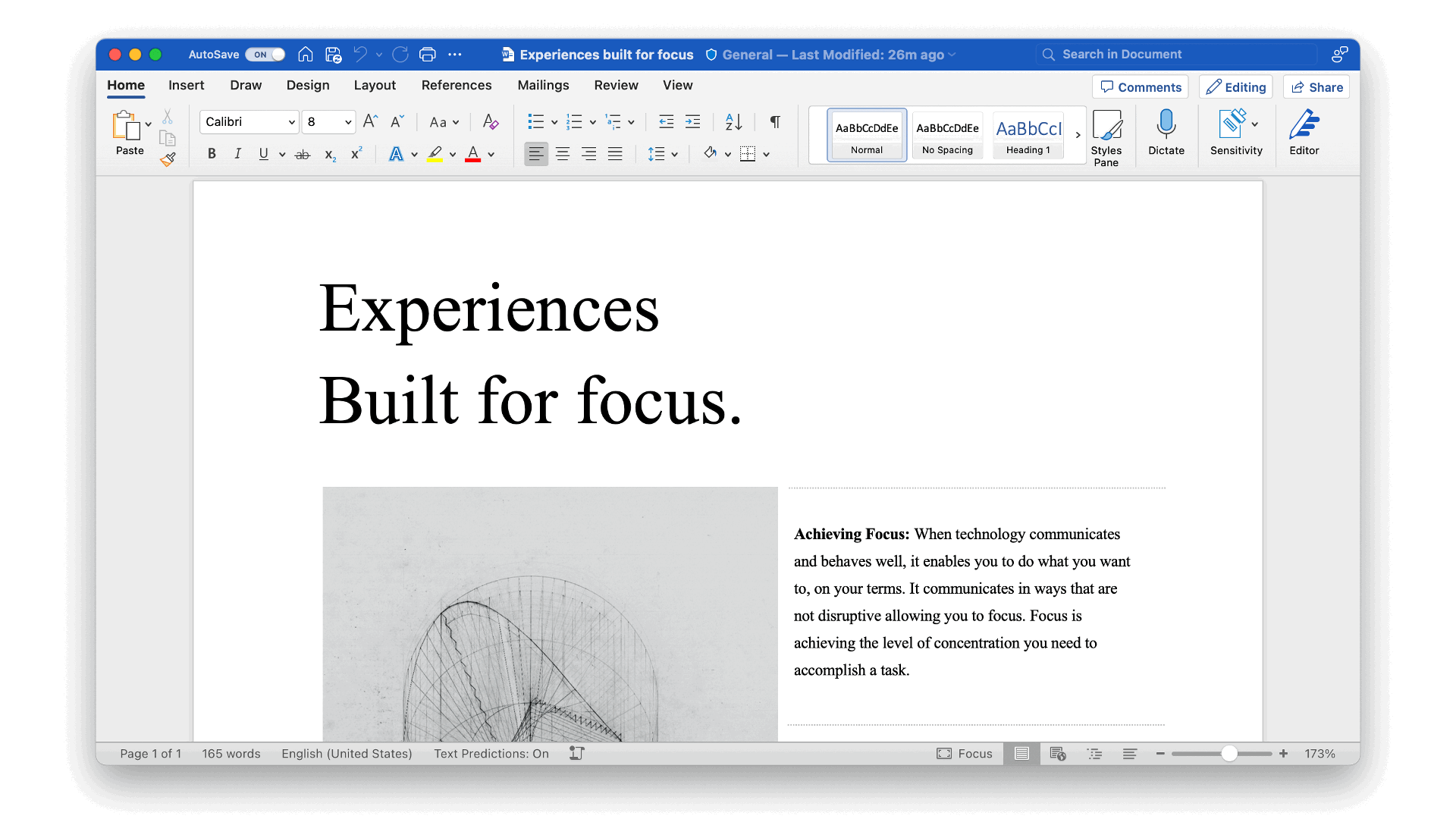The height and width of the screenshot is (819, 1456).
Task: Turn off AutoSave
Action: [x=265, y=54]
